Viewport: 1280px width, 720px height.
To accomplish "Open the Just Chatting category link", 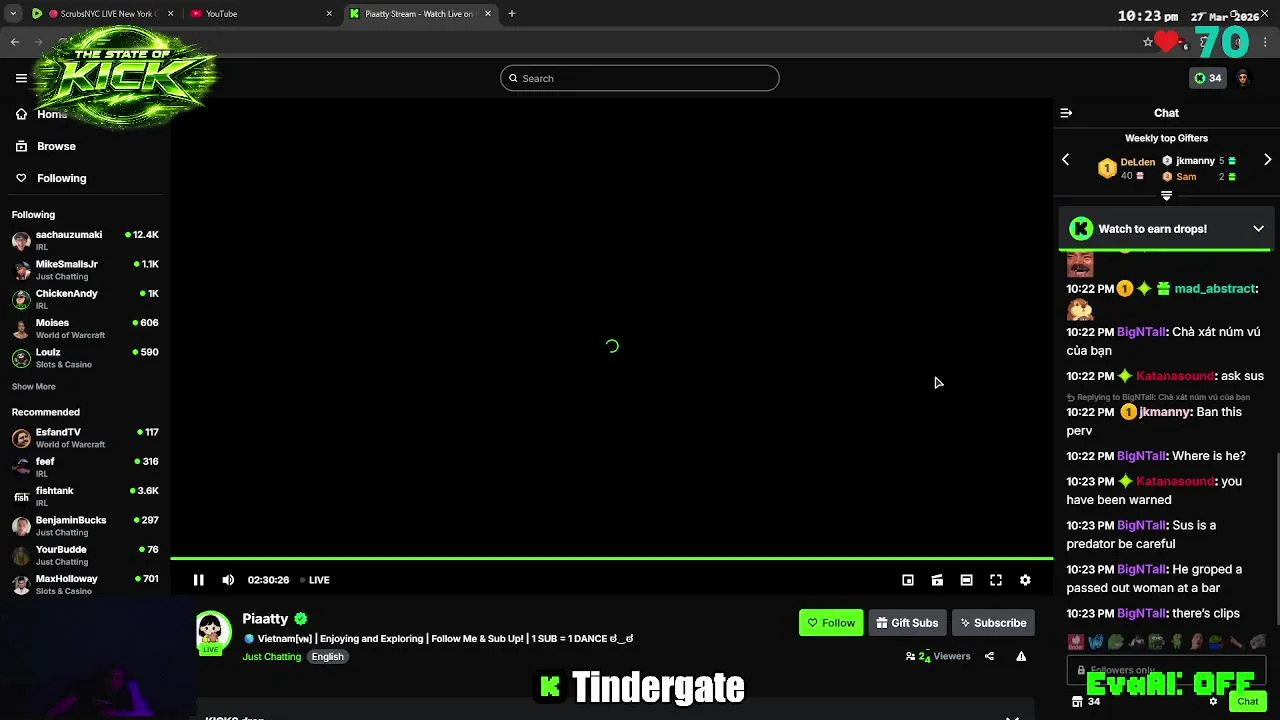I will 271,657.
